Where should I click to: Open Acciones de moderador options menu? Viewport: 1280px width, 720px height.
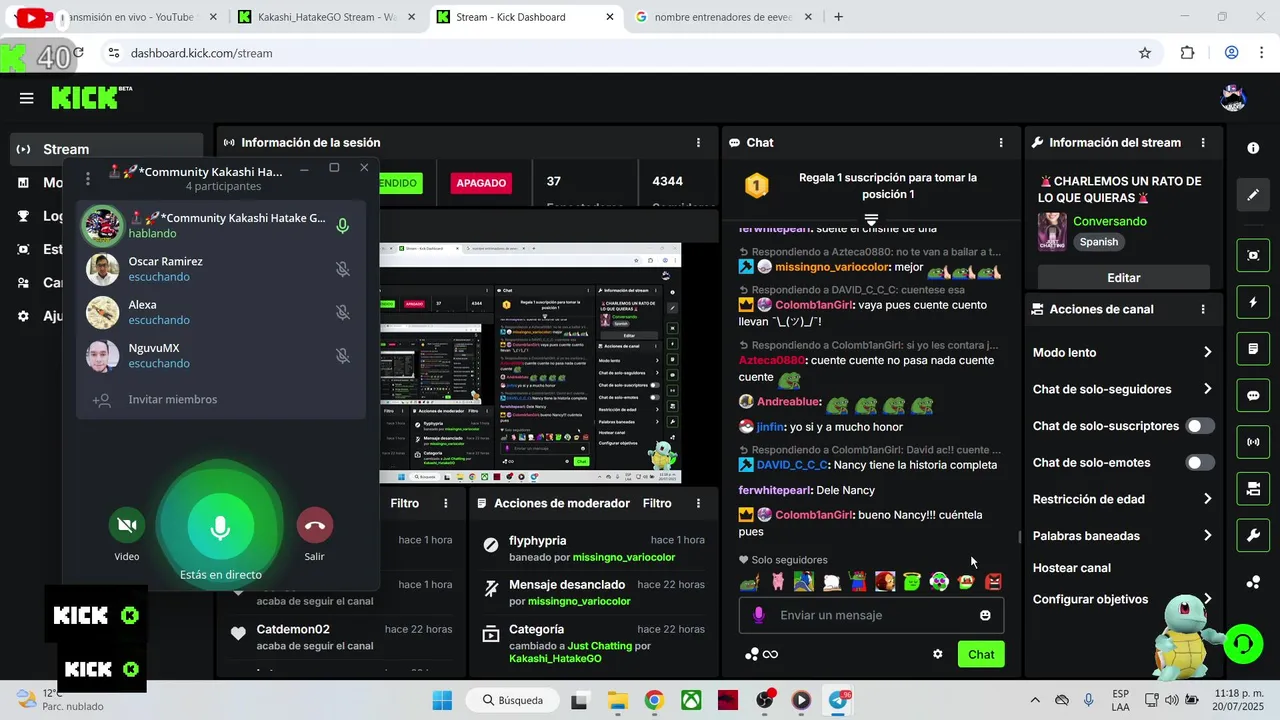click(698, 503)
